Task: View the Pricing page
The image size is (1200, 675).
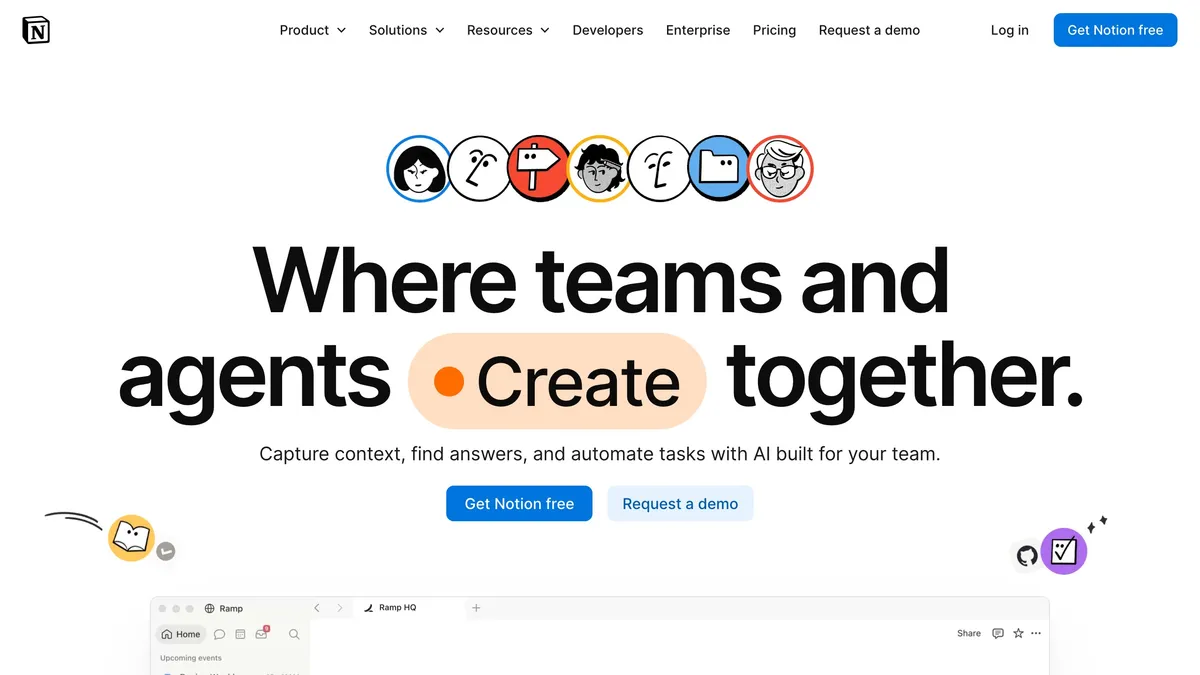Action: (x=774, y=30)
